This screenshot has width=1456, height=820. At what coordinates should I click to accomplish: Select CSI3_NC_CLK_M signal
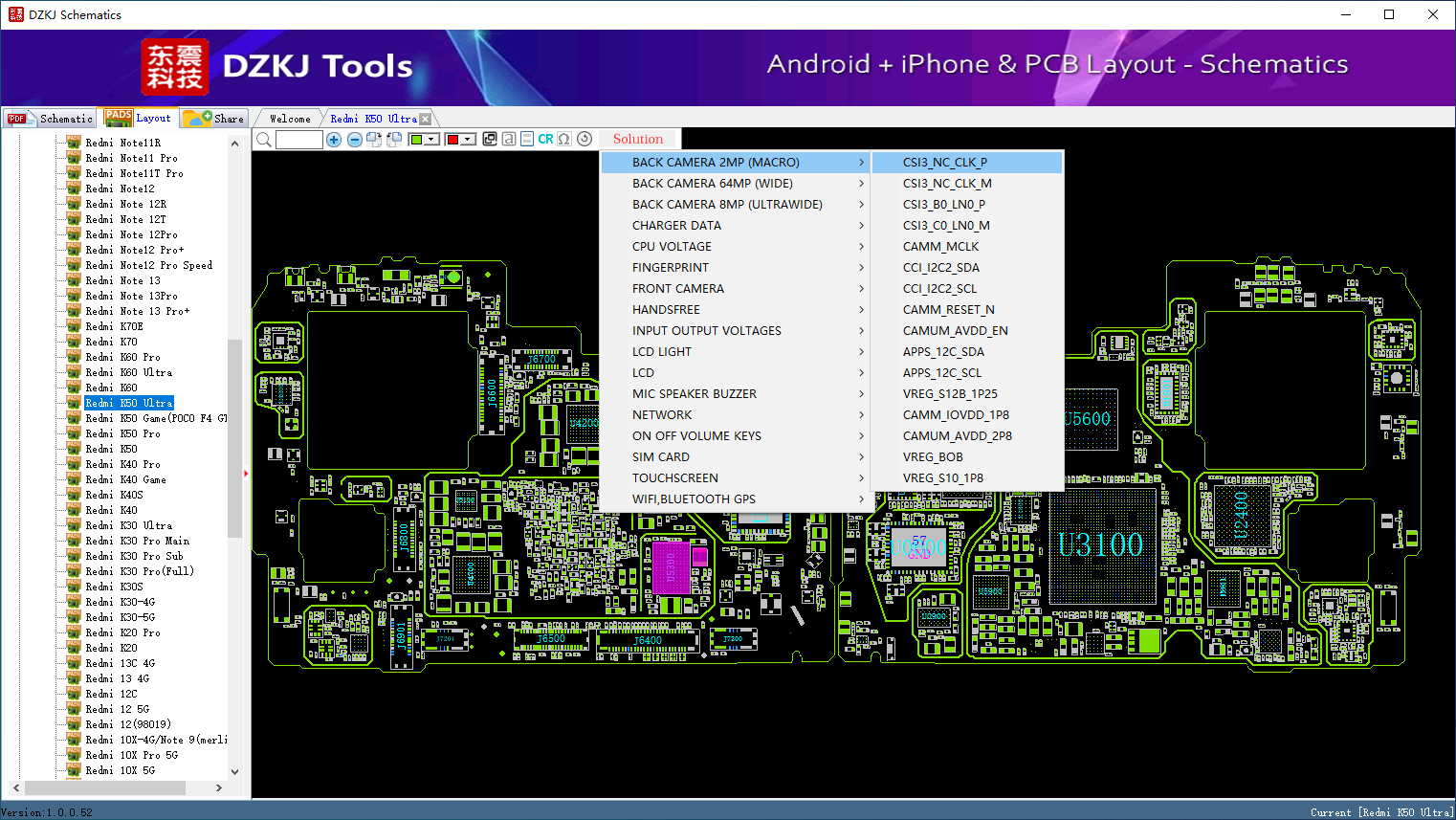(x=967, y=184)
